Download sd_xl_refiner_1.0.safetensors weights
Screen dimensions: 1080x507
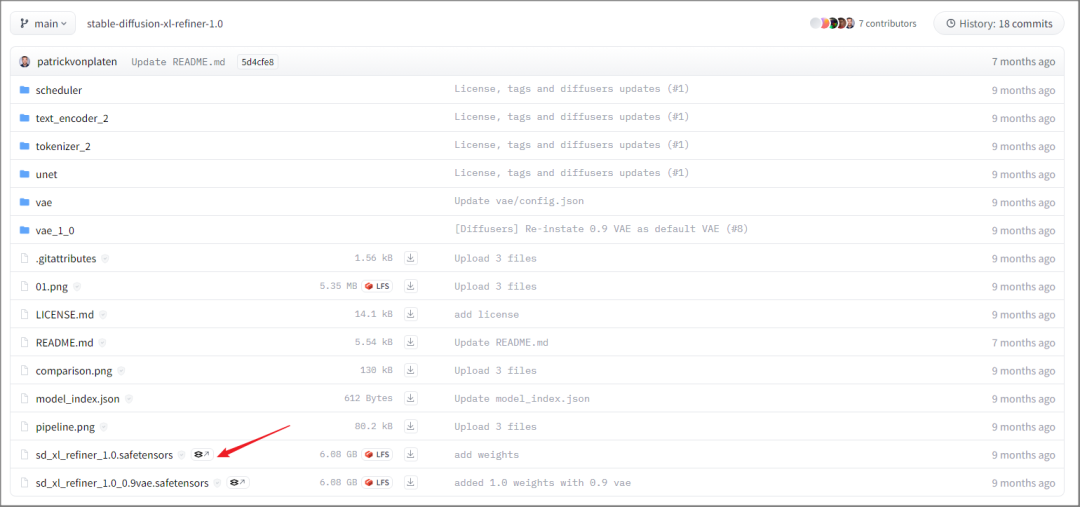[x=411, y=455]
